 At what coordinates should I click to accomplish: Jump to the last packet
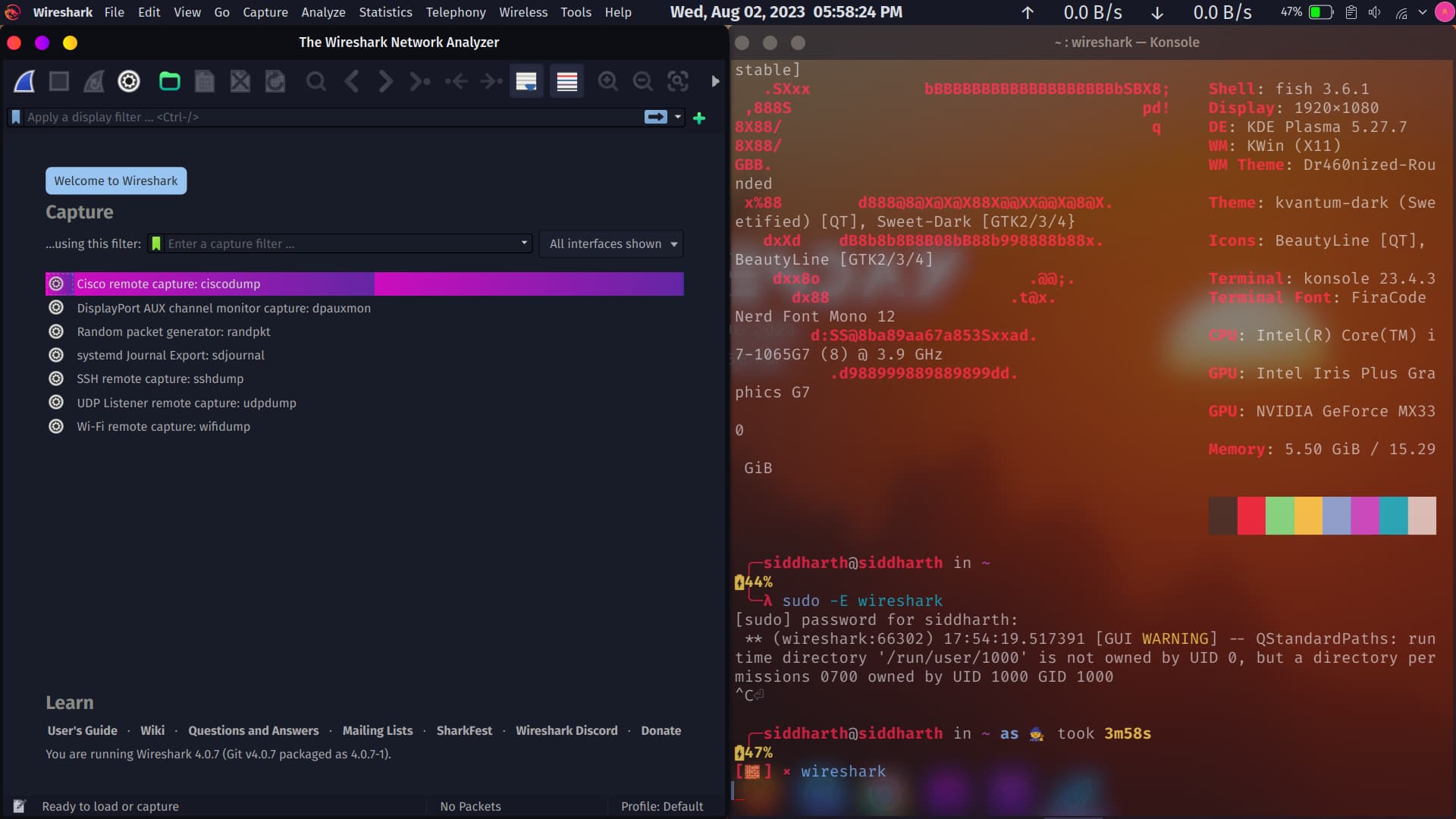[x=491, y=81]
